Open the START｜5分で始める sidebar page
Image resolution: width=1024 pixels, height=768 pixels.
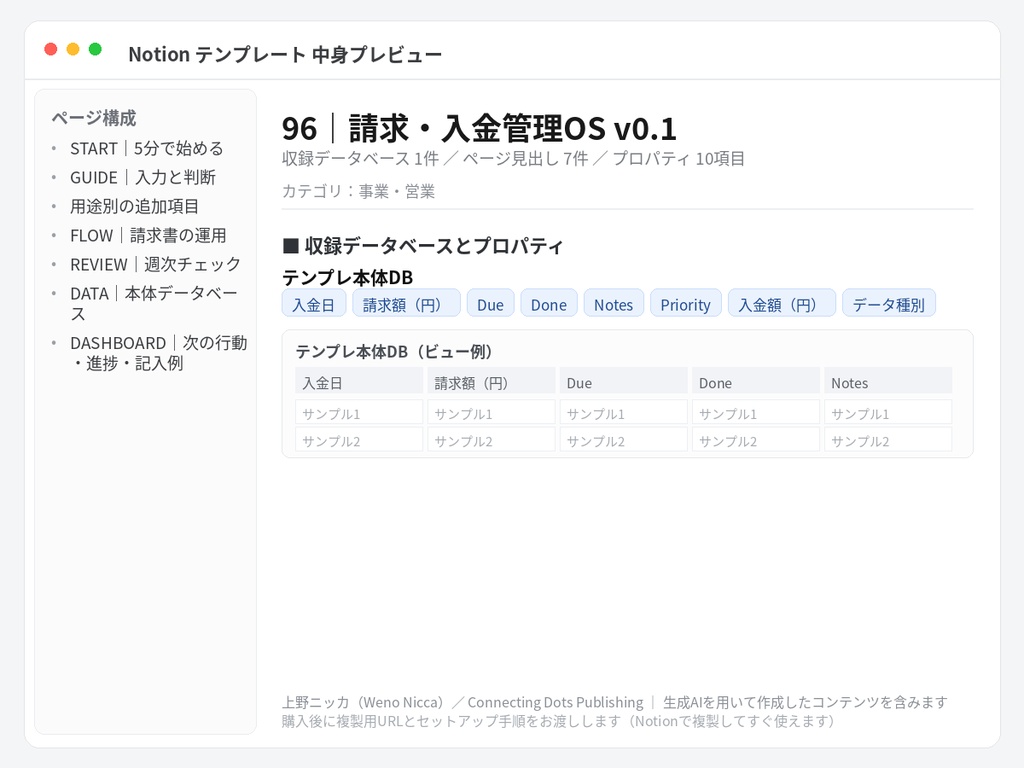(x=147, y=149)
